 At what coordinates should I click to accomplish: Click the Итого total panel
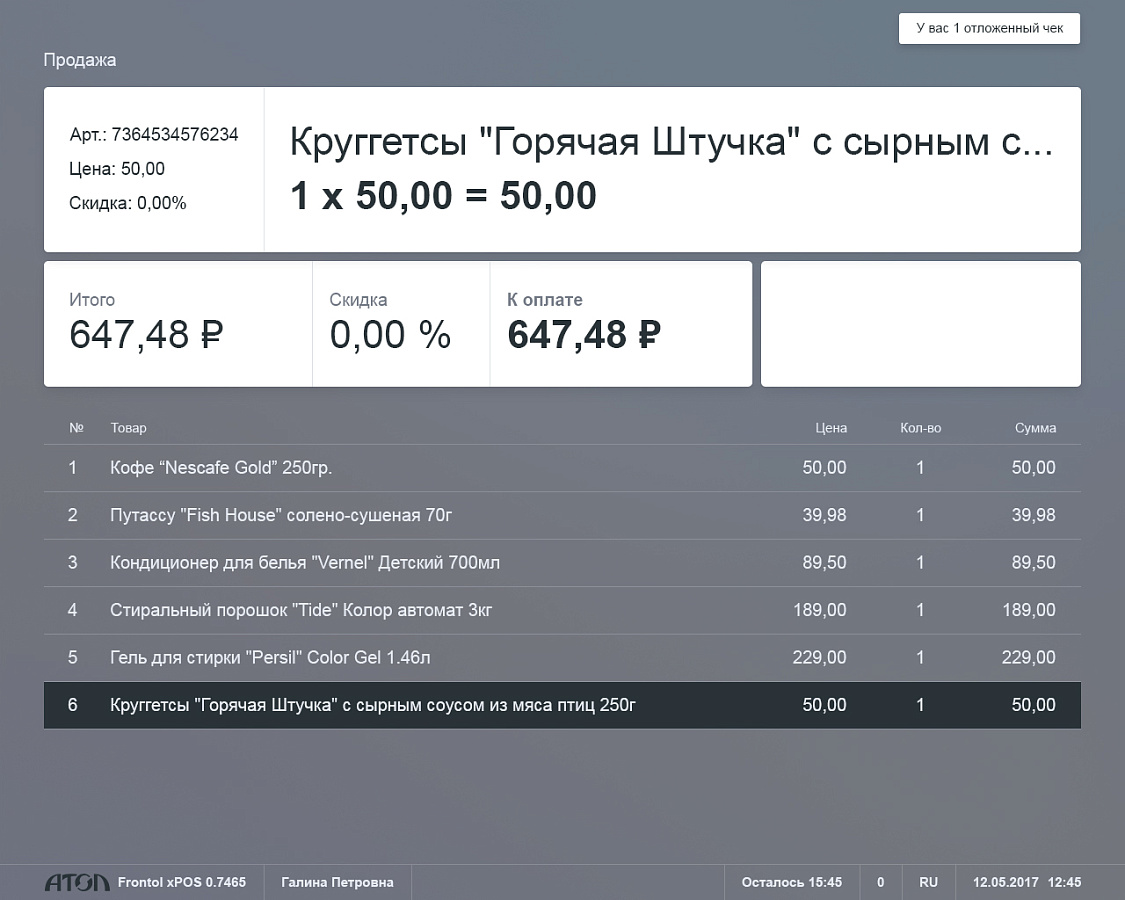click(x=178, y=324)
